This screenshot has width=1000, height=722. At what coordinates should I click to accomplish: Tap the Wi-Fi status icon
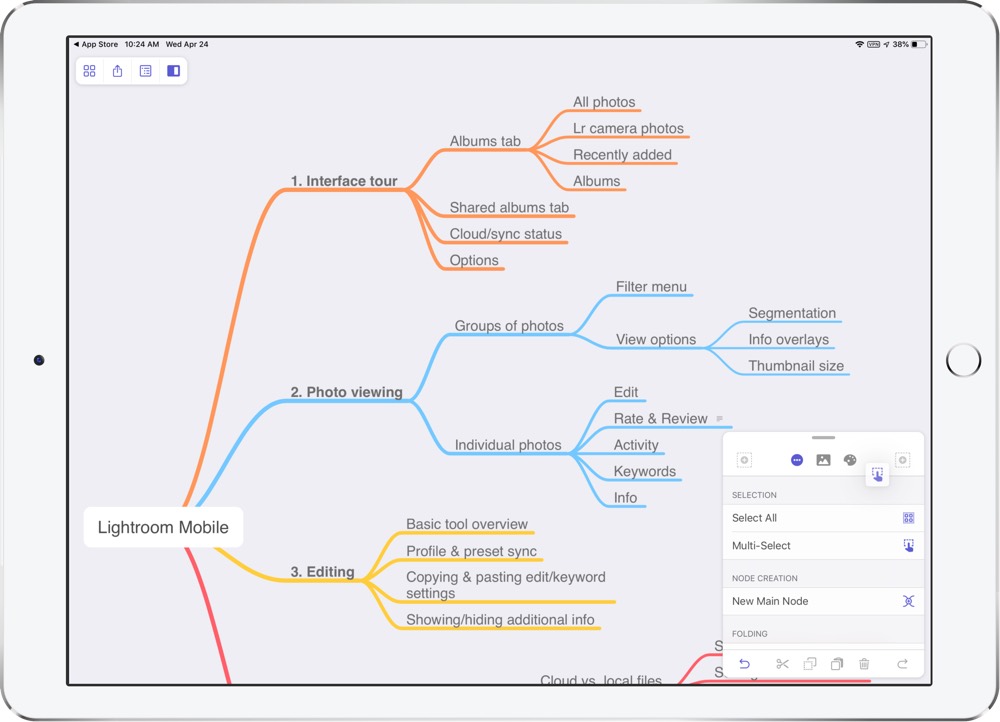click(x=860, y=44)
